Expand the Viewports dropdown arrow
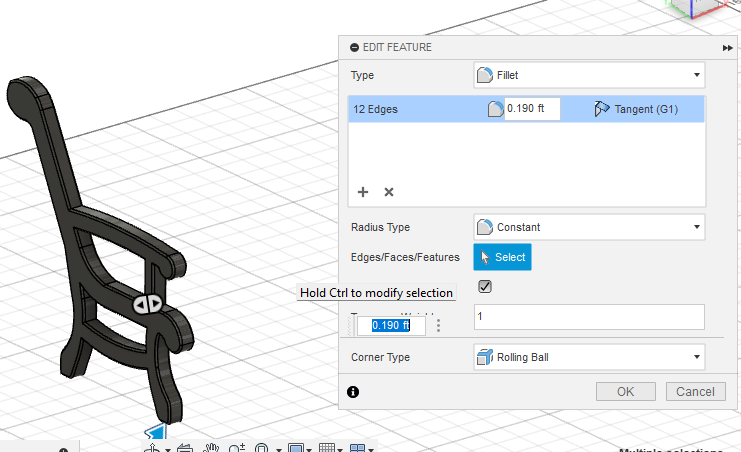This screenshot has width=741, height=452. (x=371, y=450)
